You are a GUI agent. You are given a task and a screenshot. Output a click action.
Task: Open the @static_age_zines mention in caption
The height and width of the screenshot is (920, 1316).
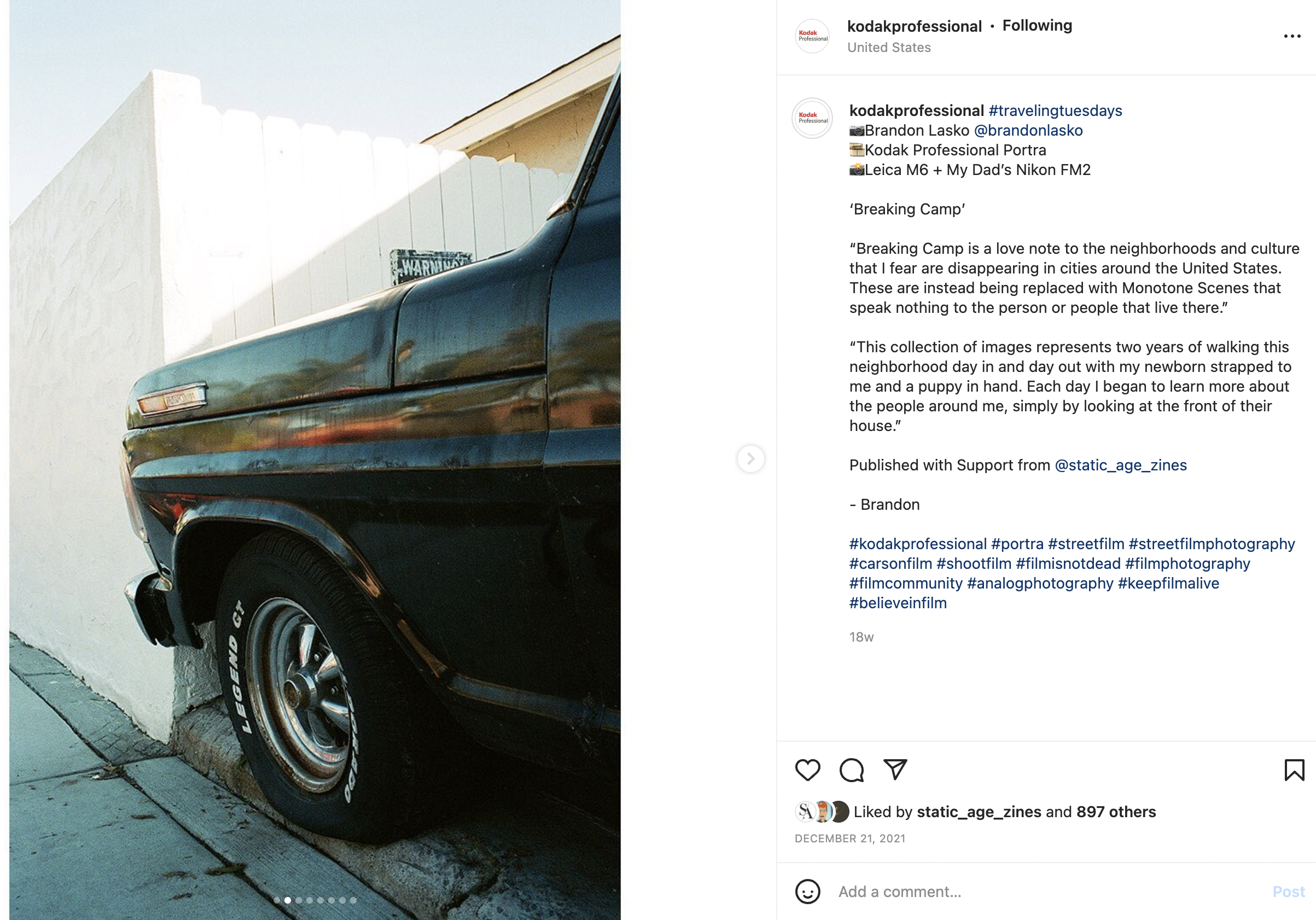pos(1121,465)
